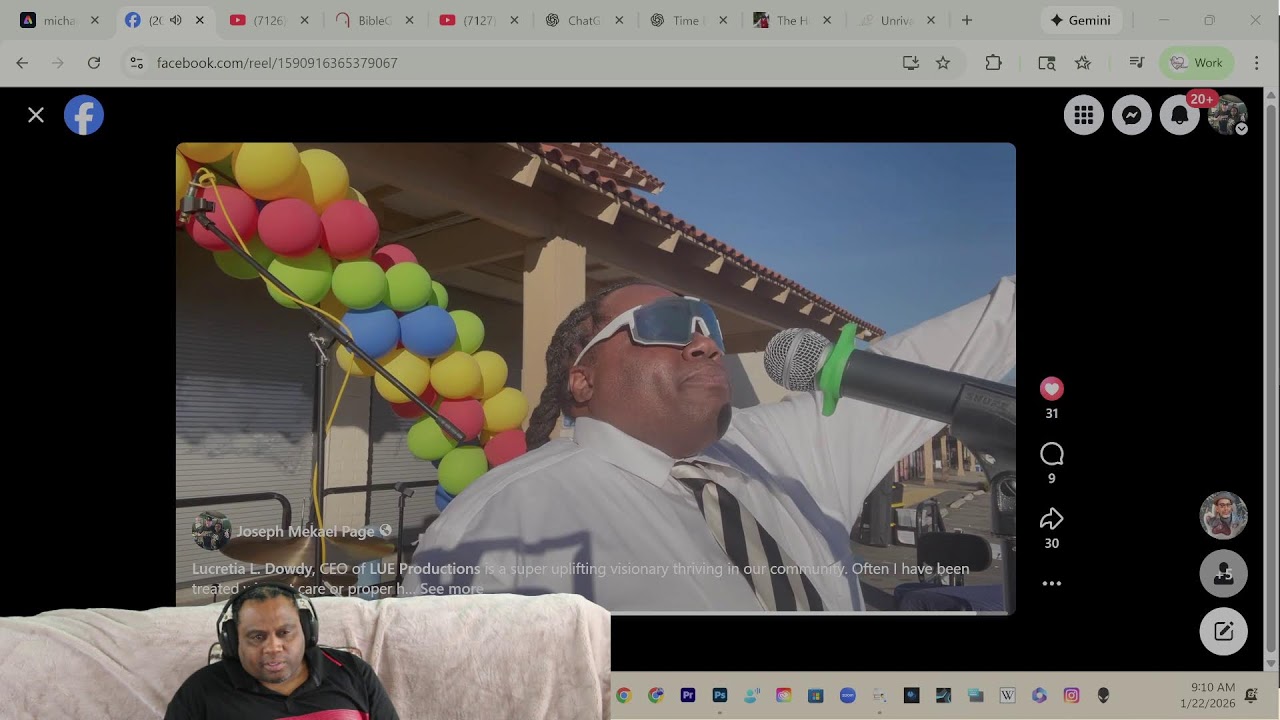Screen dimensions: 1280x720
Task: Share the reel with the arrow icon
Action: click(1051, 518)
